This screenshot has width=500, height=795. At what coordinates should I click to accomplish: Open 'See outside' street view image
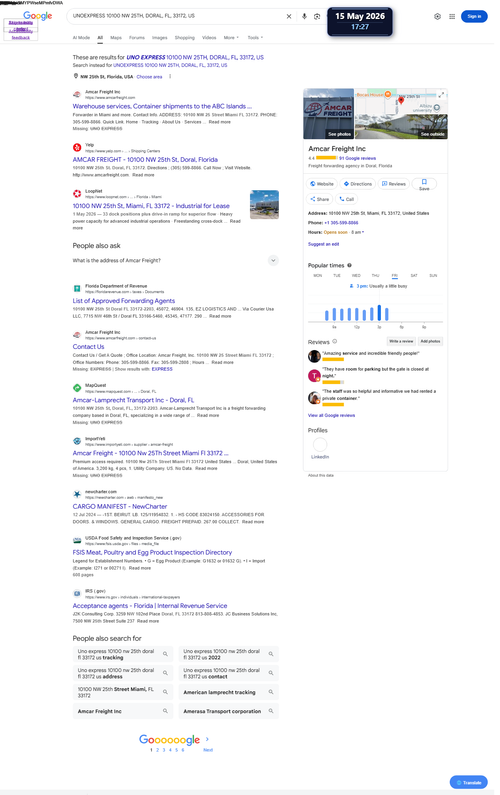tap(401, 126)
